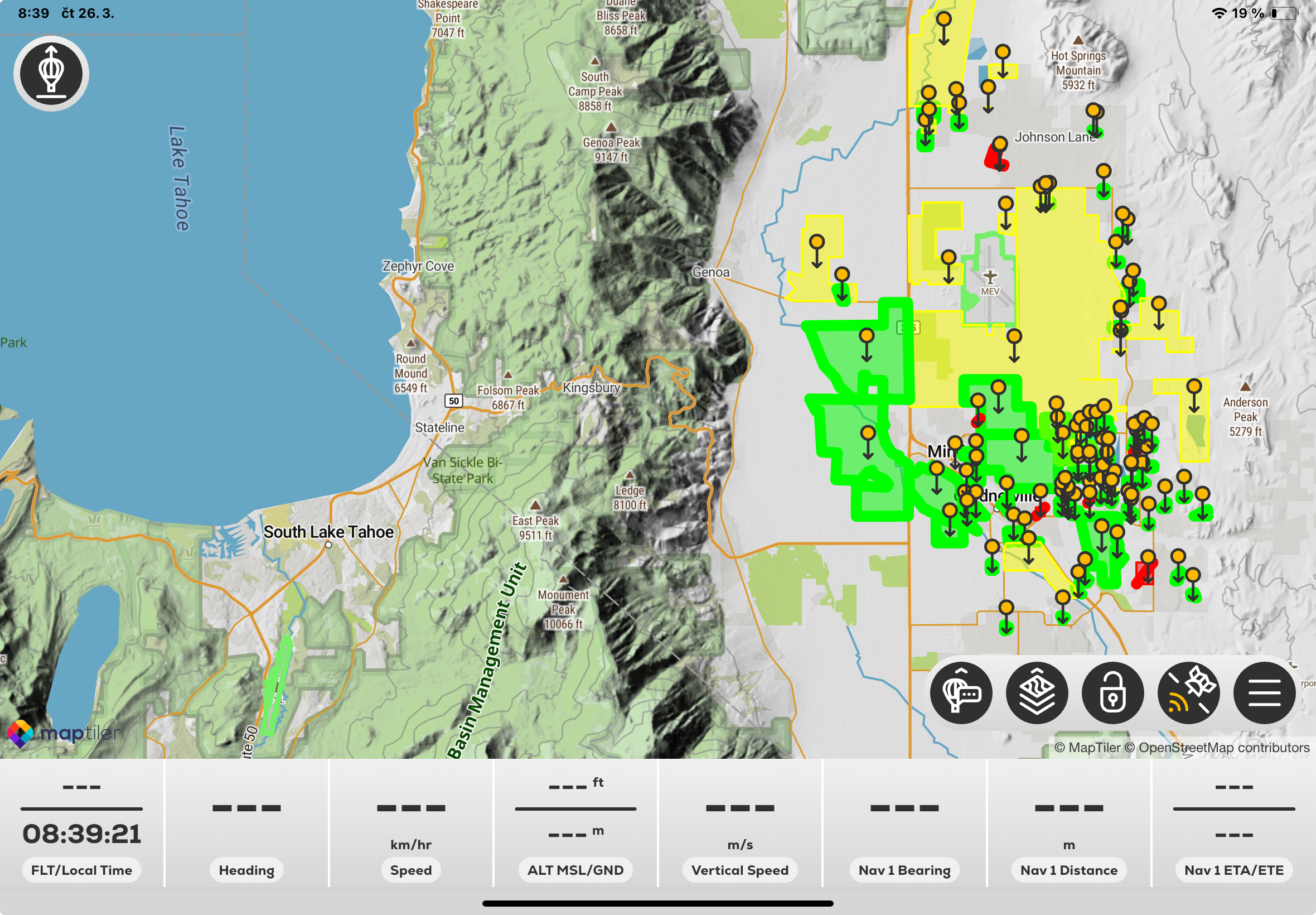Open the map layers selector
Viewport: 1316px width, 915px height.
click(x=1037, y=692)
